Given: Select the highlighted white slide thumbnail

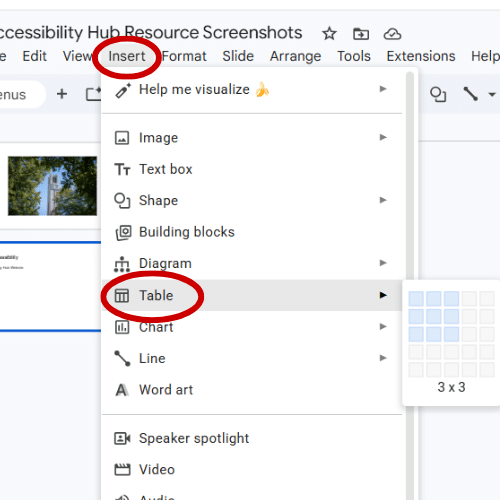Looking at the screenshot, I should [50, 287].
